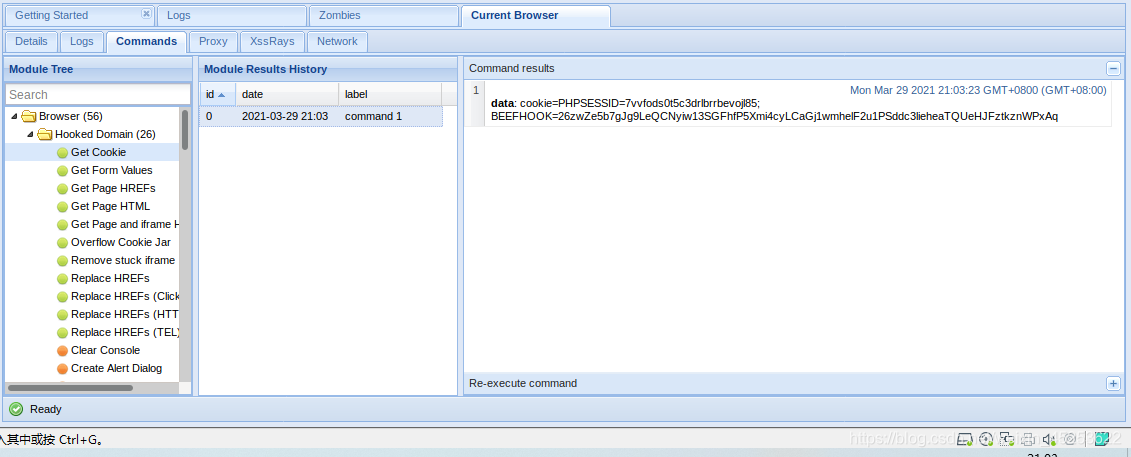The width and height of the screenshot is (1131, 457).
Task: Click the PHPSESSID cookie data line
Action: [x=625, y=103]
